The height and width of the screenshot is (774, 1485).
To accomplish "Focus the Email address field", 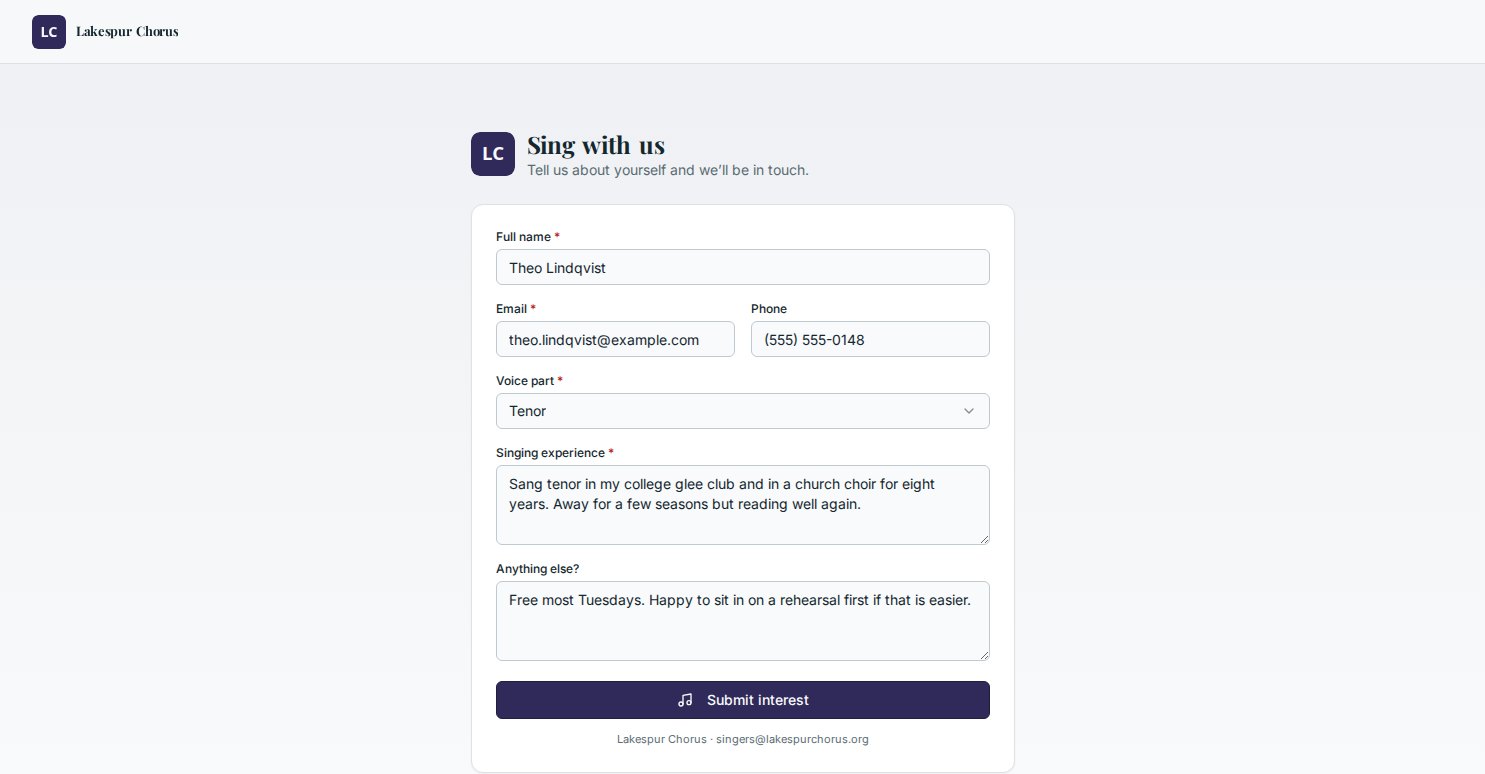I will 615,339.
